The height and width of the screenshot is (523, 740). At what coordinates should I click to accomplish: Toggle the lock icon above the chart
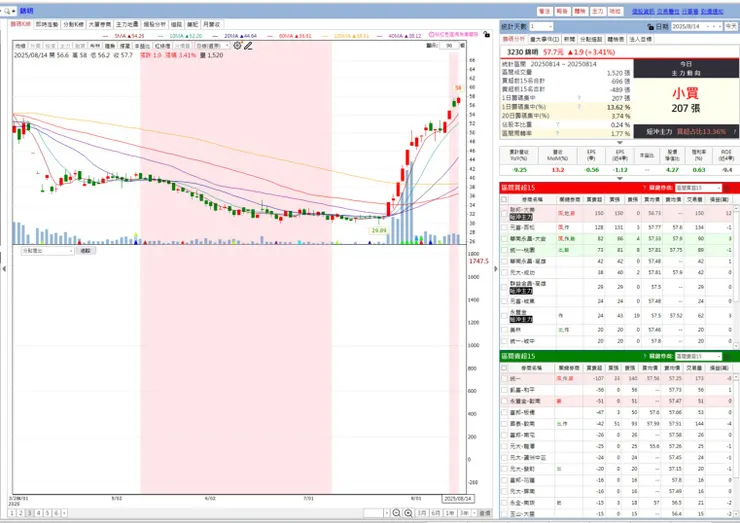click(486, 34)
